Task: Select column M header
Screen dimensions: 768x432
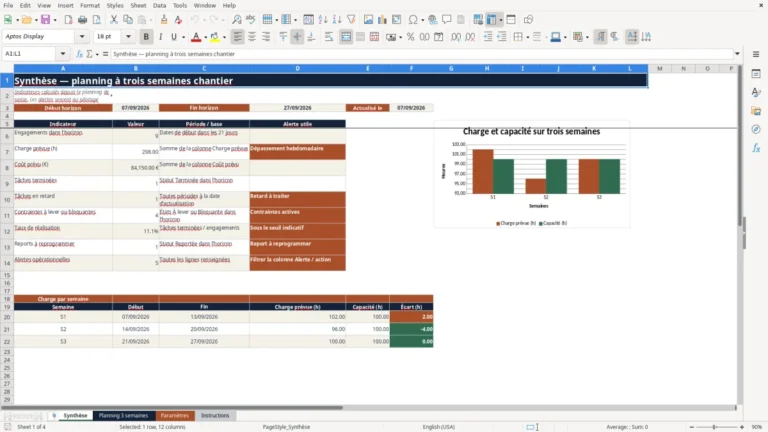Action: point(660,69)
